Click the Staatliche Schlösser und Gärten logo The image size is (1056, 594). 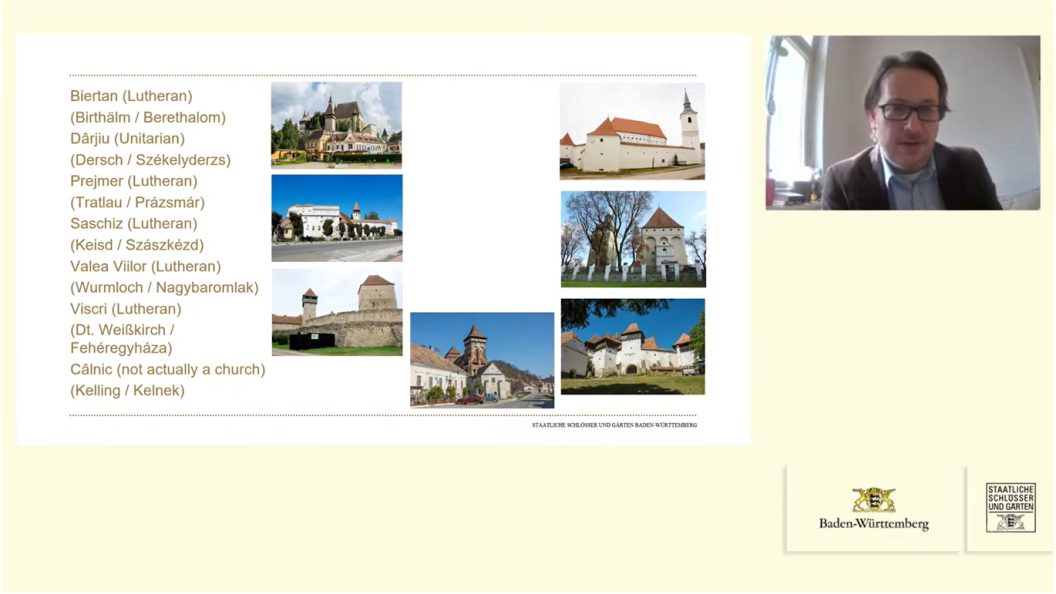pos(1010,508)
